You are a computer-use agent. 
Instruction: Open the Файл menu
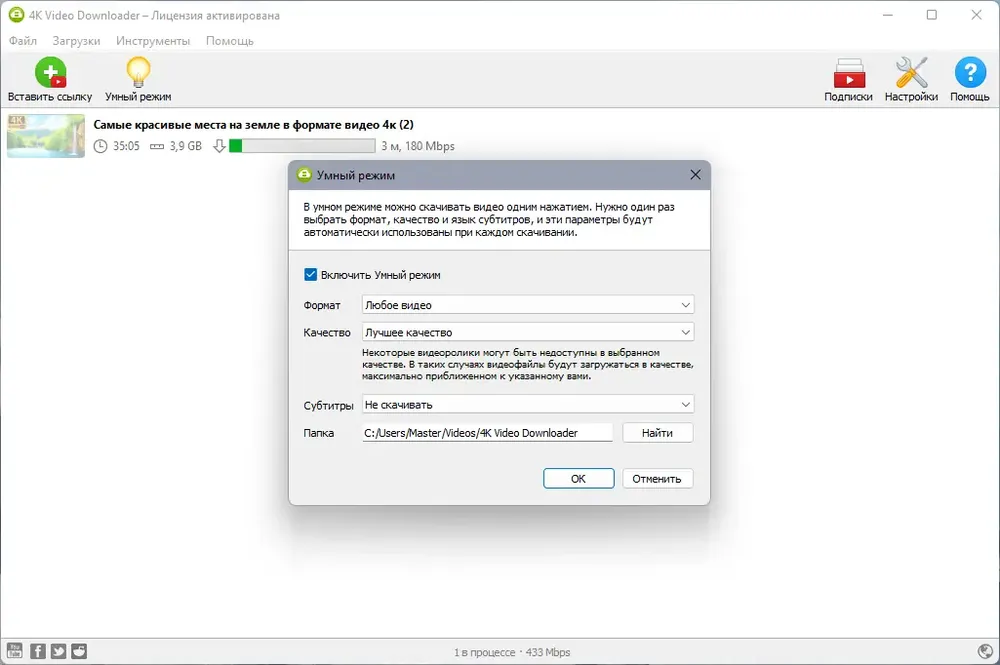(x=23, y=41)
